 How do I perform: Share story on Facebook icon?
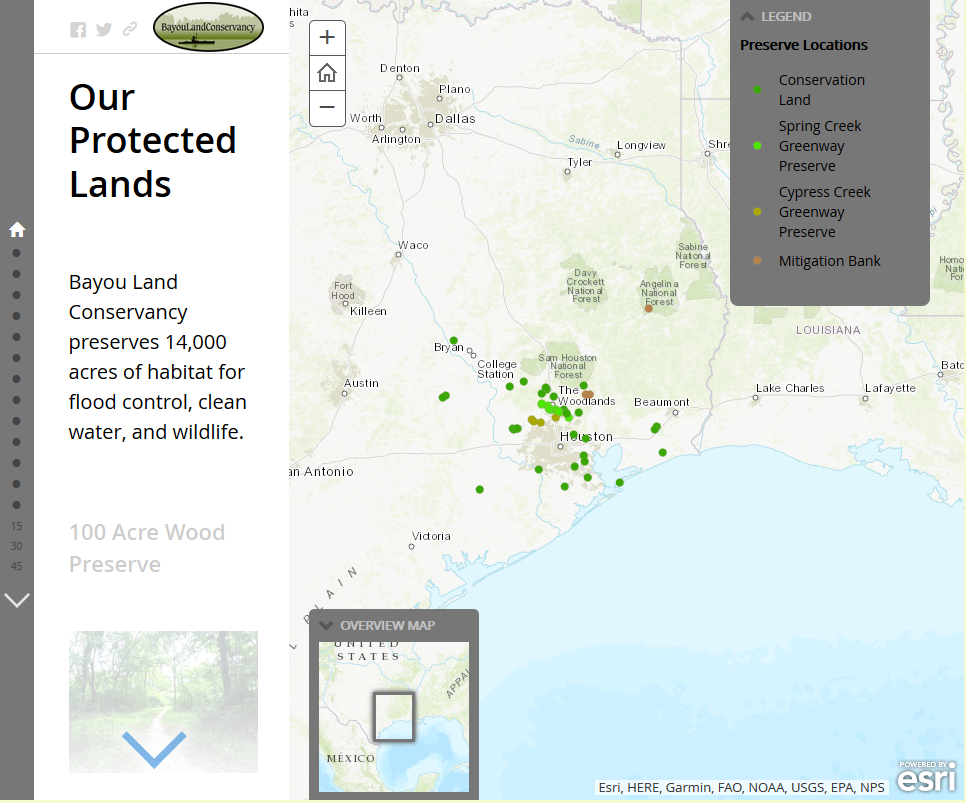(78, 30)
